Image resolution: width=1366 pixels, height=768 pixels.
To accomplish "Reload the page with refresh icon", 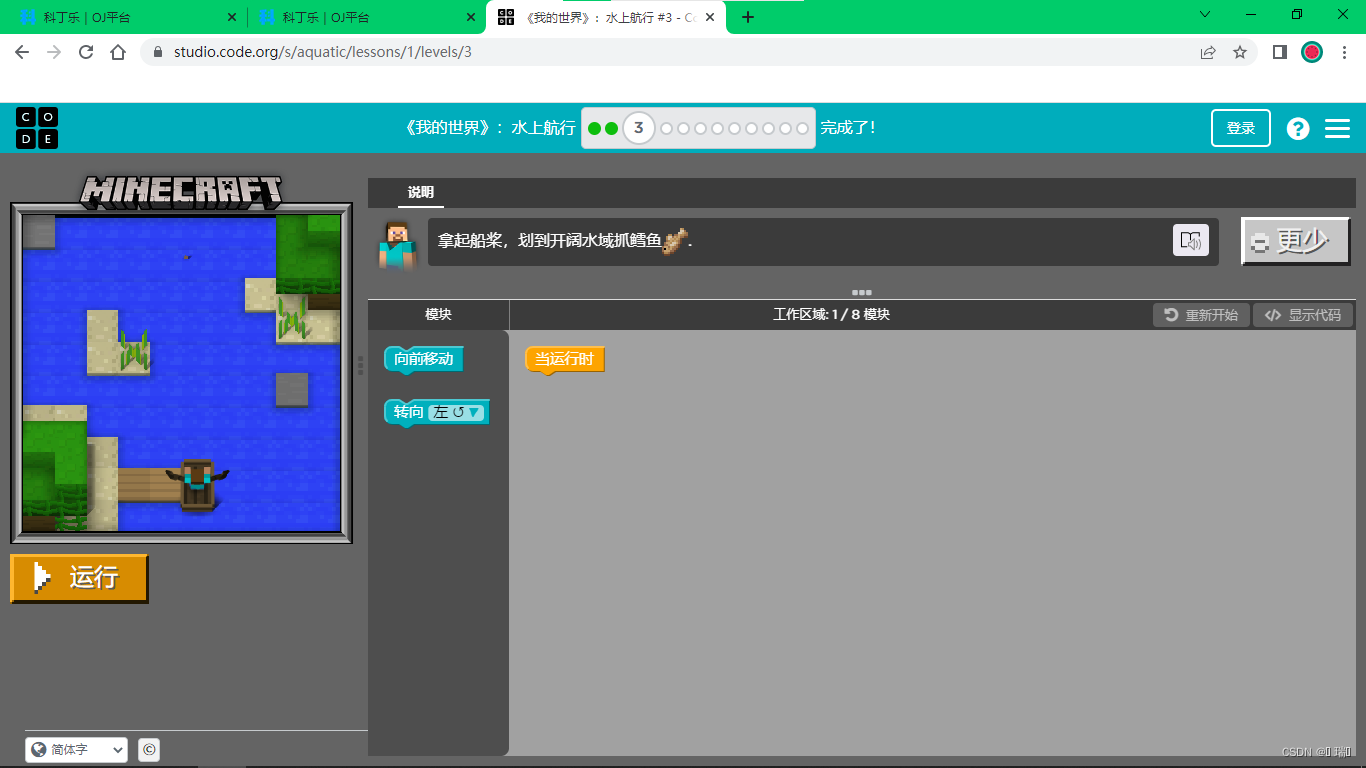I will click(86, 52).
